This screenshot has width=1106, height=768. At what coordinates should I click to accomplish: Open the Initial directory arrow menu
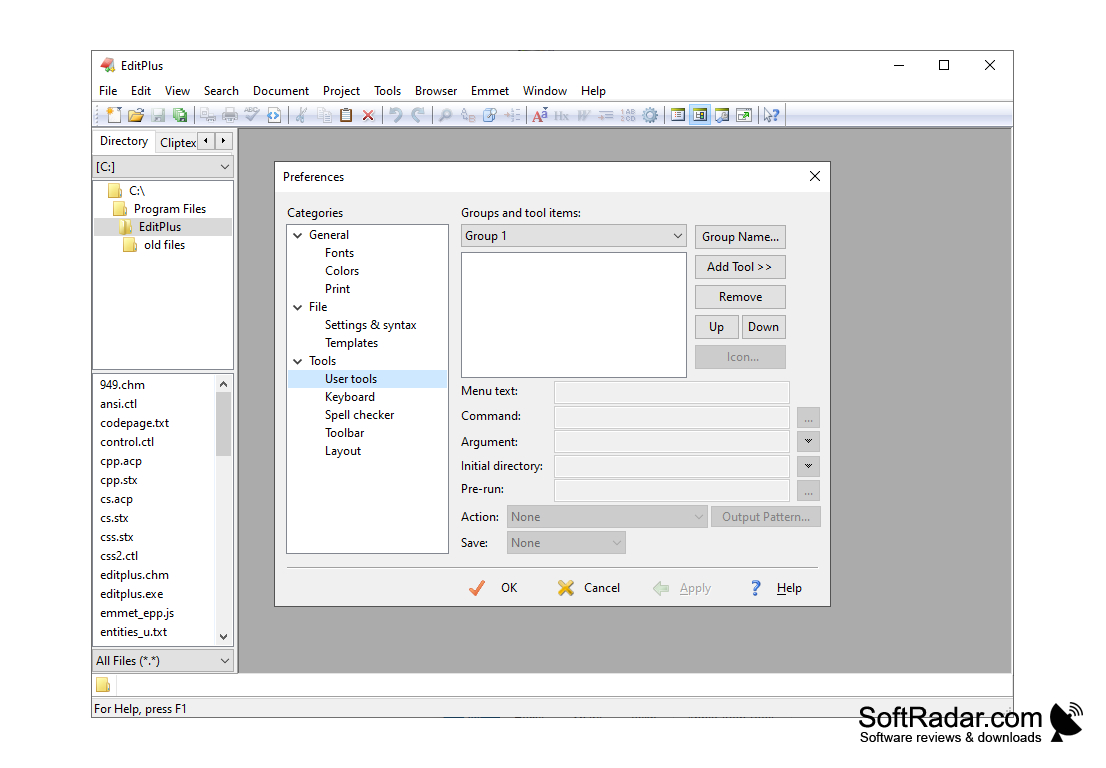pos(808,466)
